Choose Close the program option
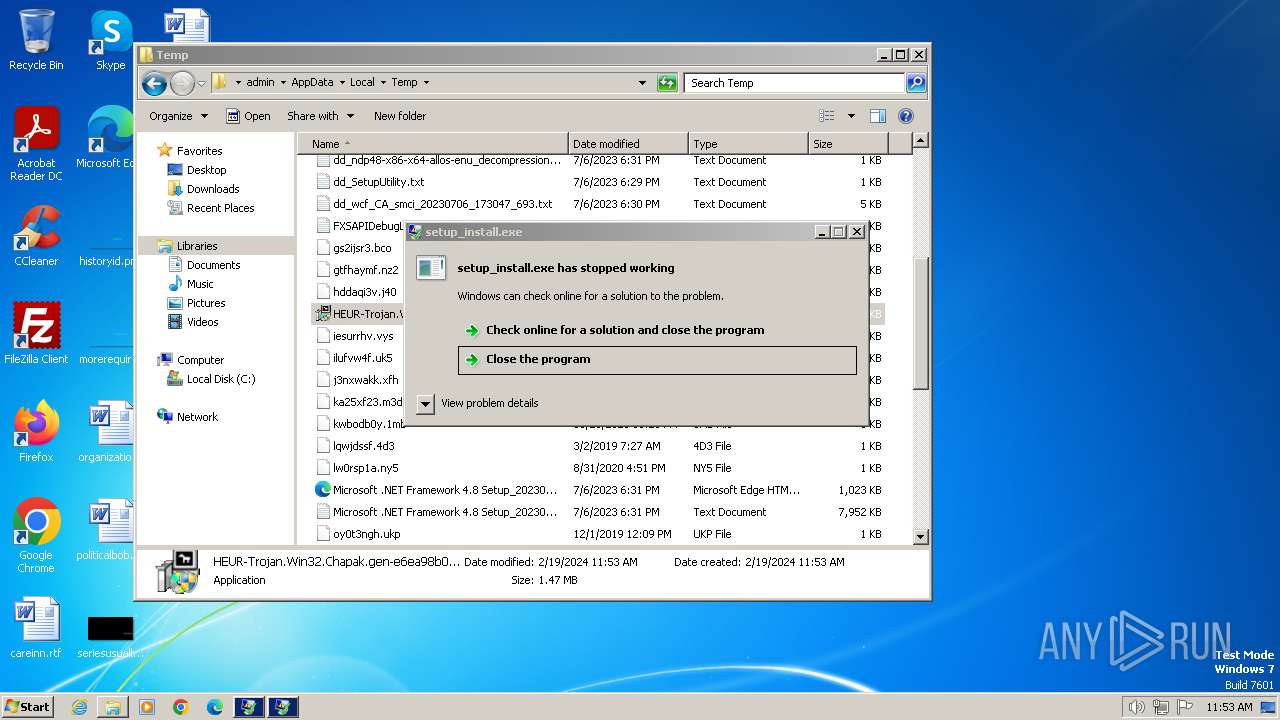The image size is (1280, 720). [x=657, y=360]
